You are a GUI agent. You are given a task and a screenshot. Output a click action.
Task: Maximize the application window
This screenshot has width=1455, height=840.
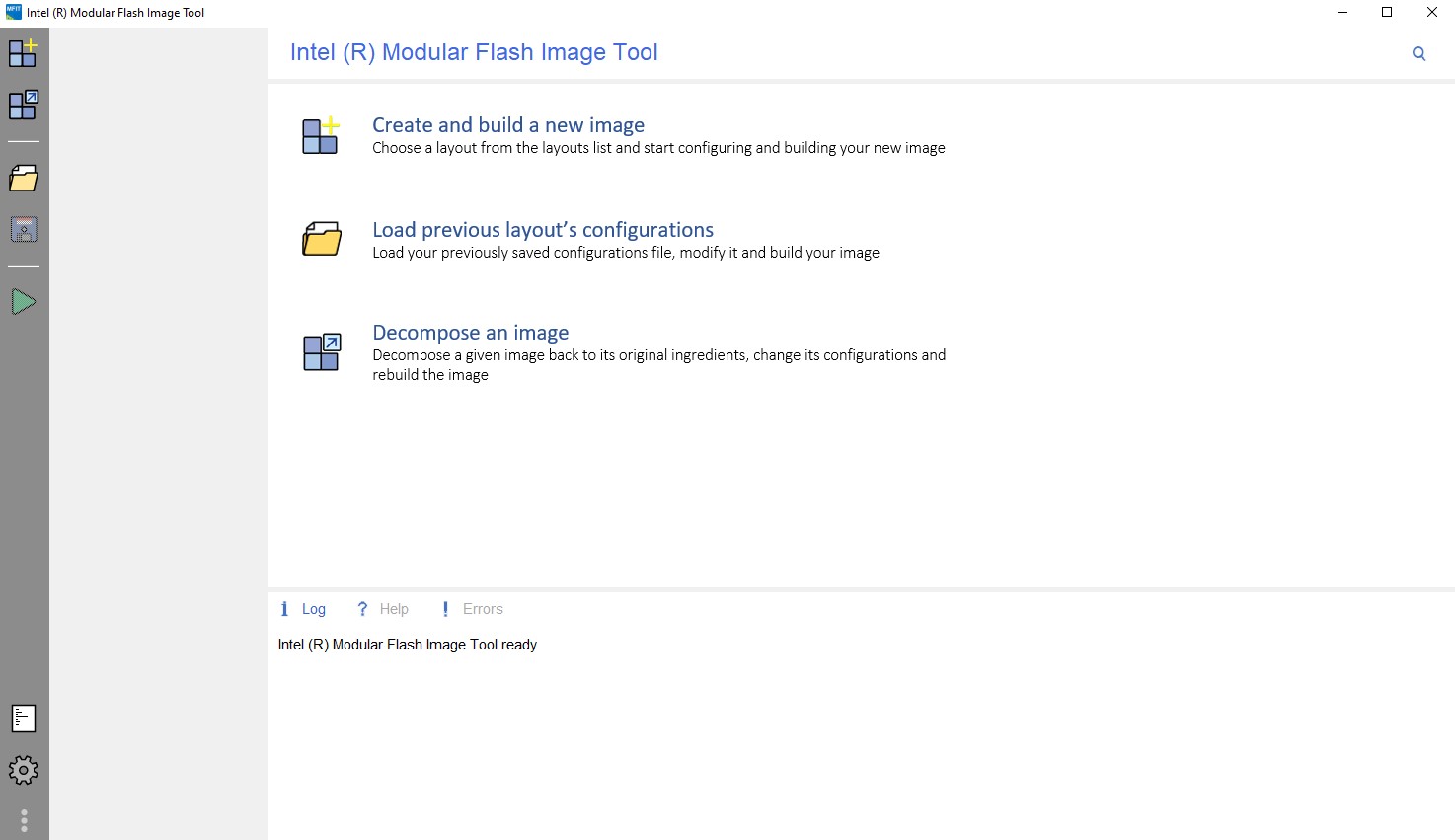(1387, 13)
